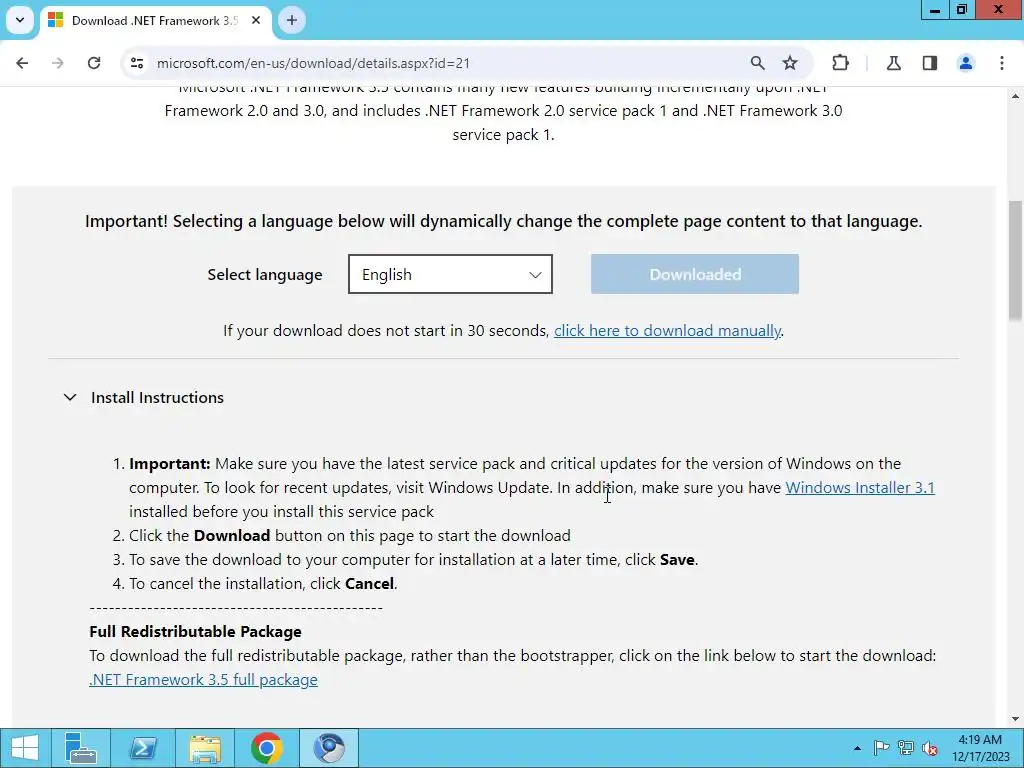Click the muted volume tray icon

pos(930,748)
